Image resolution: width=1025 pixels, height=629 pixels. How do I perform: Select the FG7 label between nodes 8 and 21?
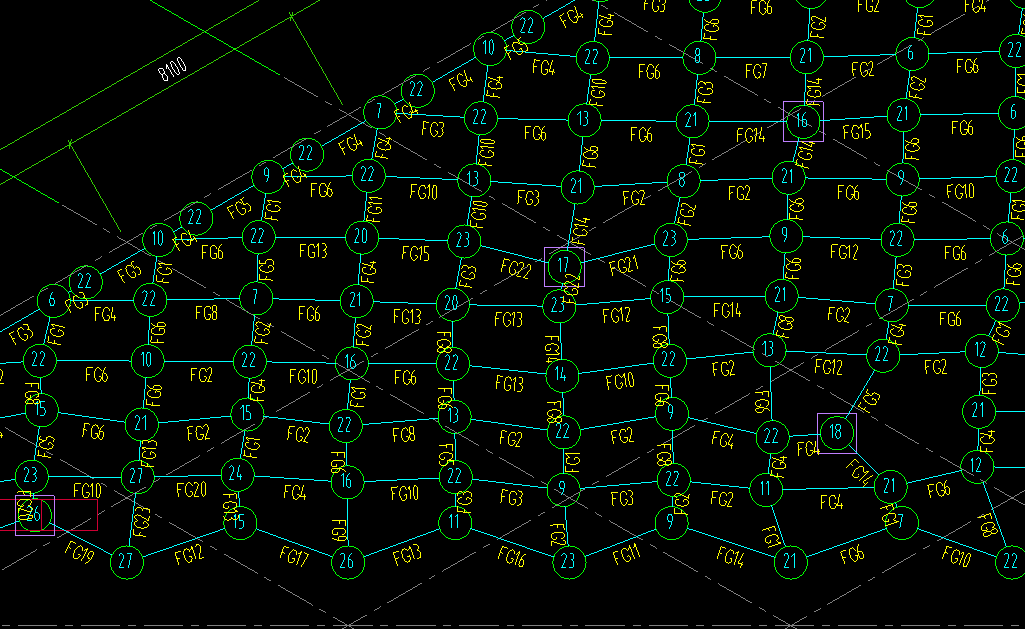click(756, 71)
